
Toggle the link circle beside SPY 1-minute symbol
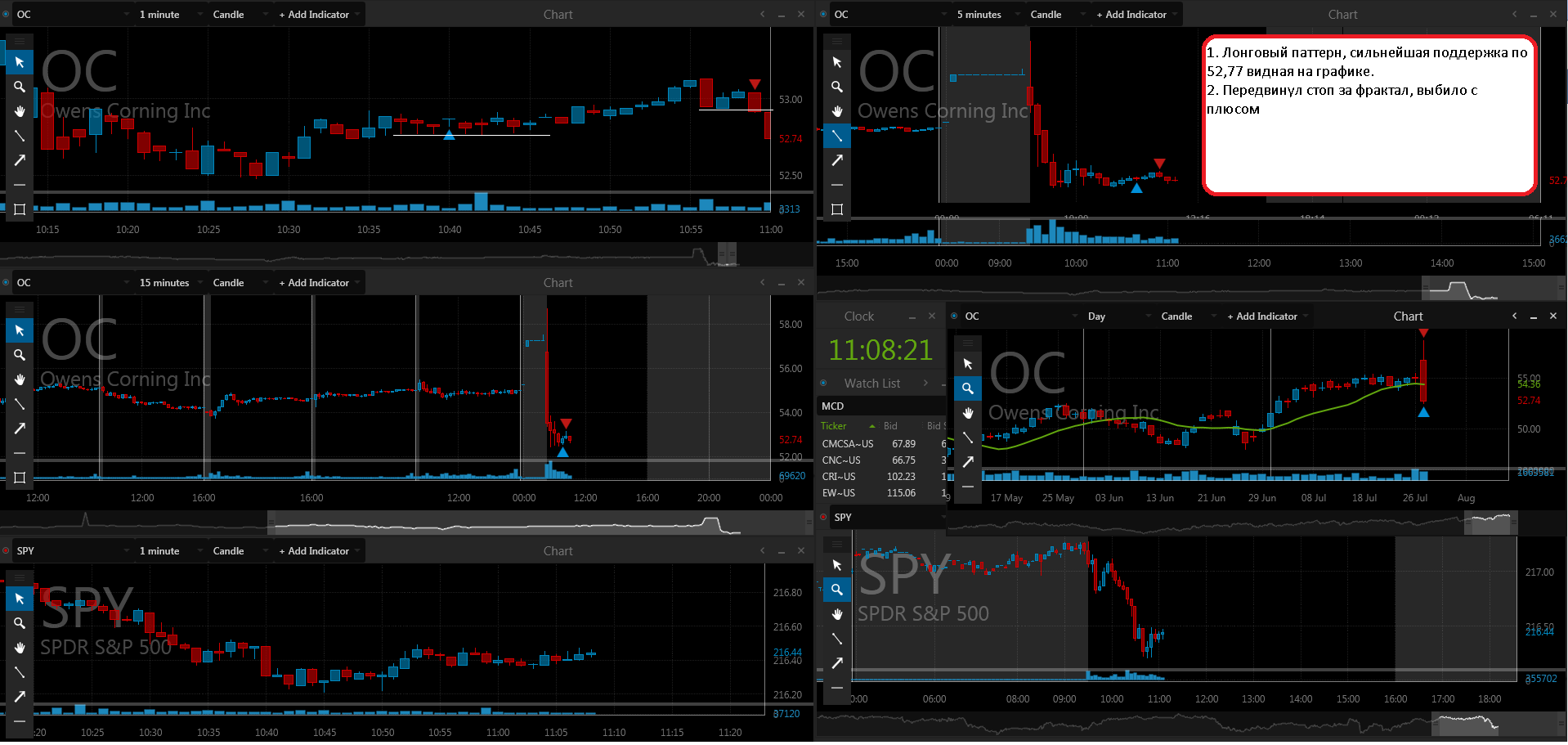(x=6, y=550)
